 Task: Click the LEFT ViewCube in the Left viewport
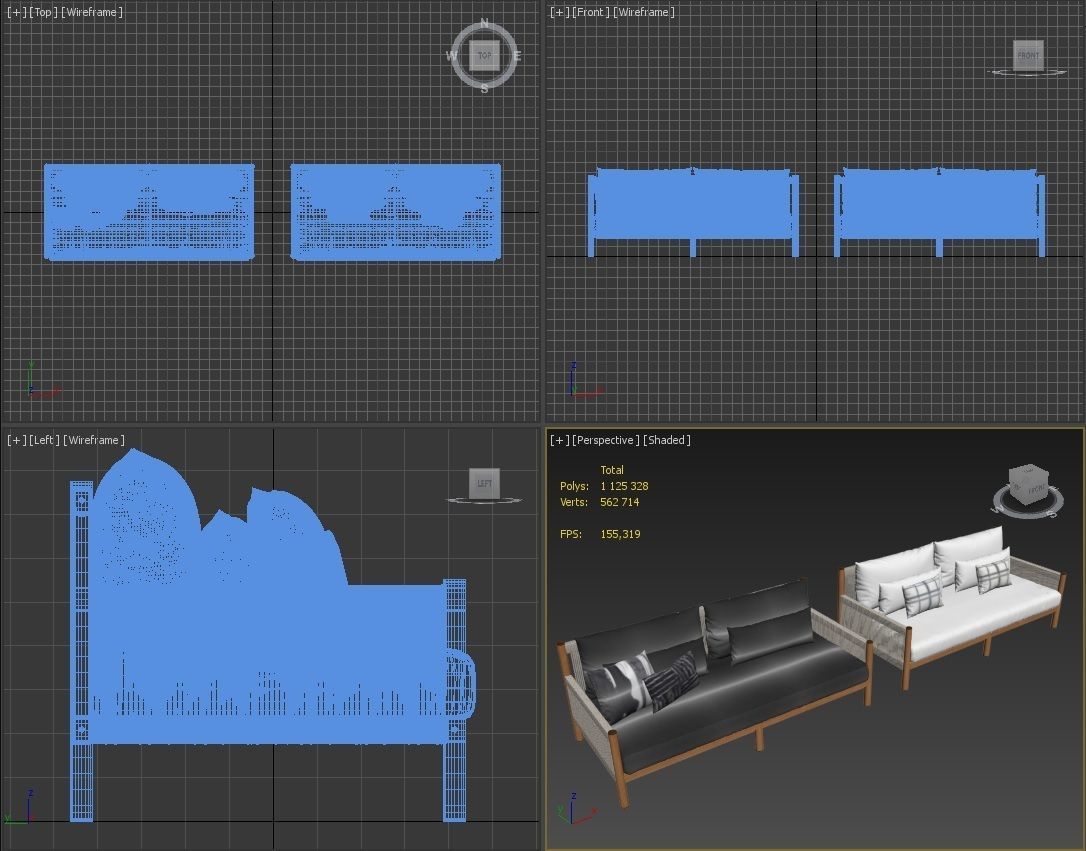486,482
